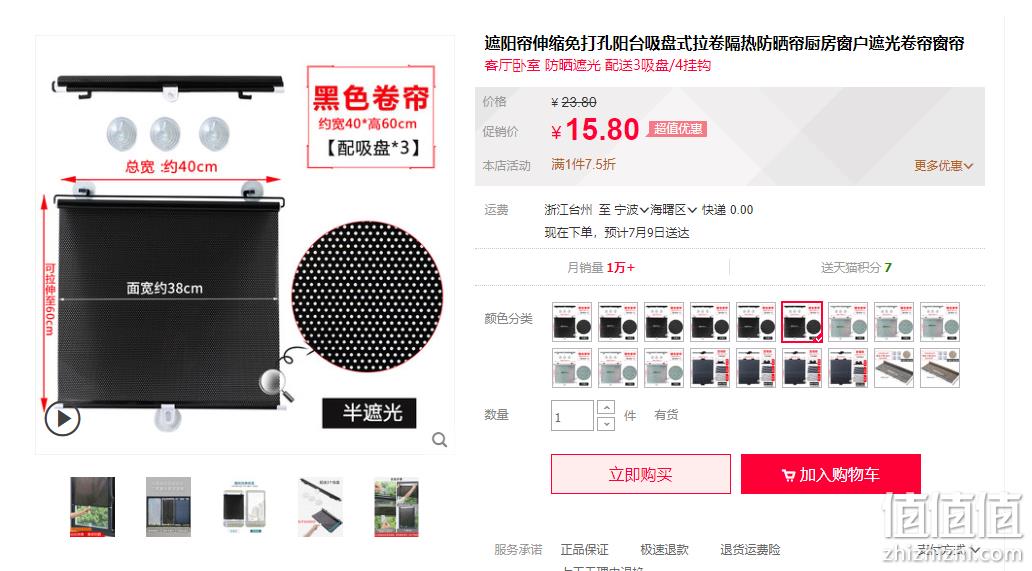Select the first black blind color option
This screenshot has height=571, width=1032.
(x=572, y=322)
